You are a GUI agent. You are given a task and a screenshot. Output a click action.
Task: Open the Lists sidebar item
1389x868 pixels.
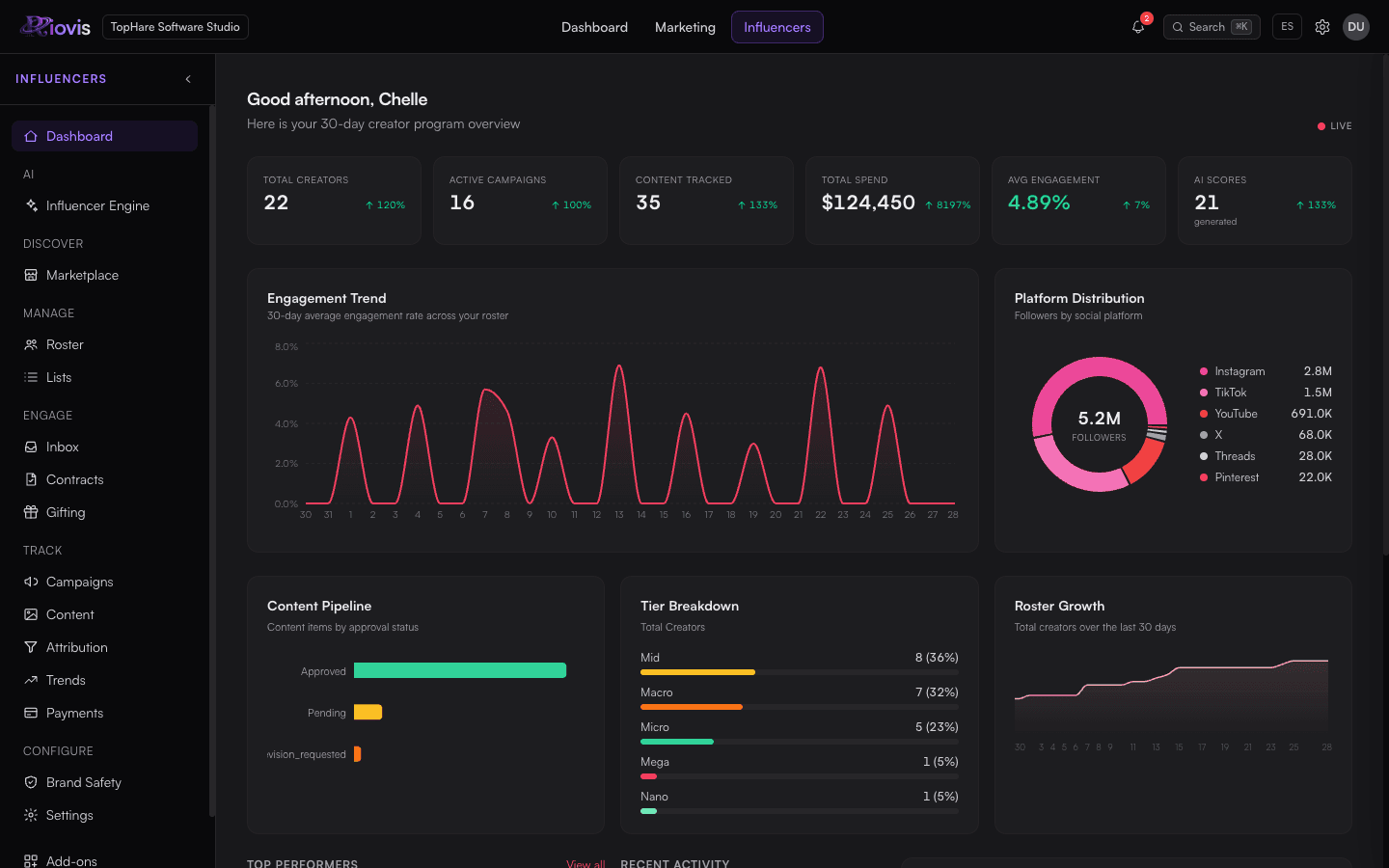pos(104,377)
